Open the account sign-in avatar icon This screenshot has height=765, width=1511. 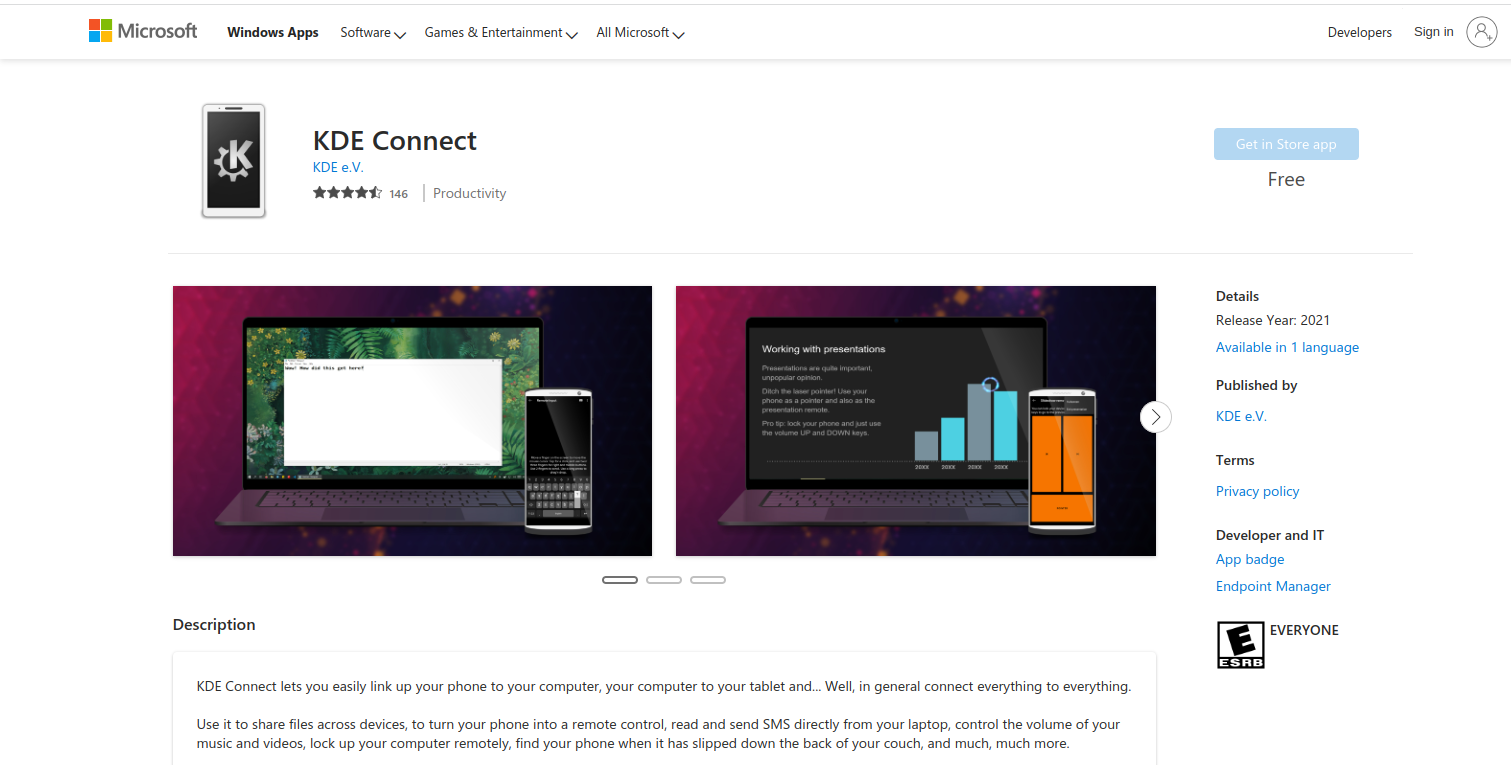[x=1481, y=32]
